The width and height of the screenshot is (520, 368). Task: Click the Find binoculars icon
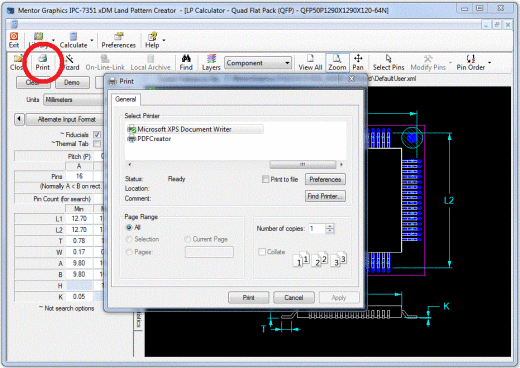(x=186, y=62)
